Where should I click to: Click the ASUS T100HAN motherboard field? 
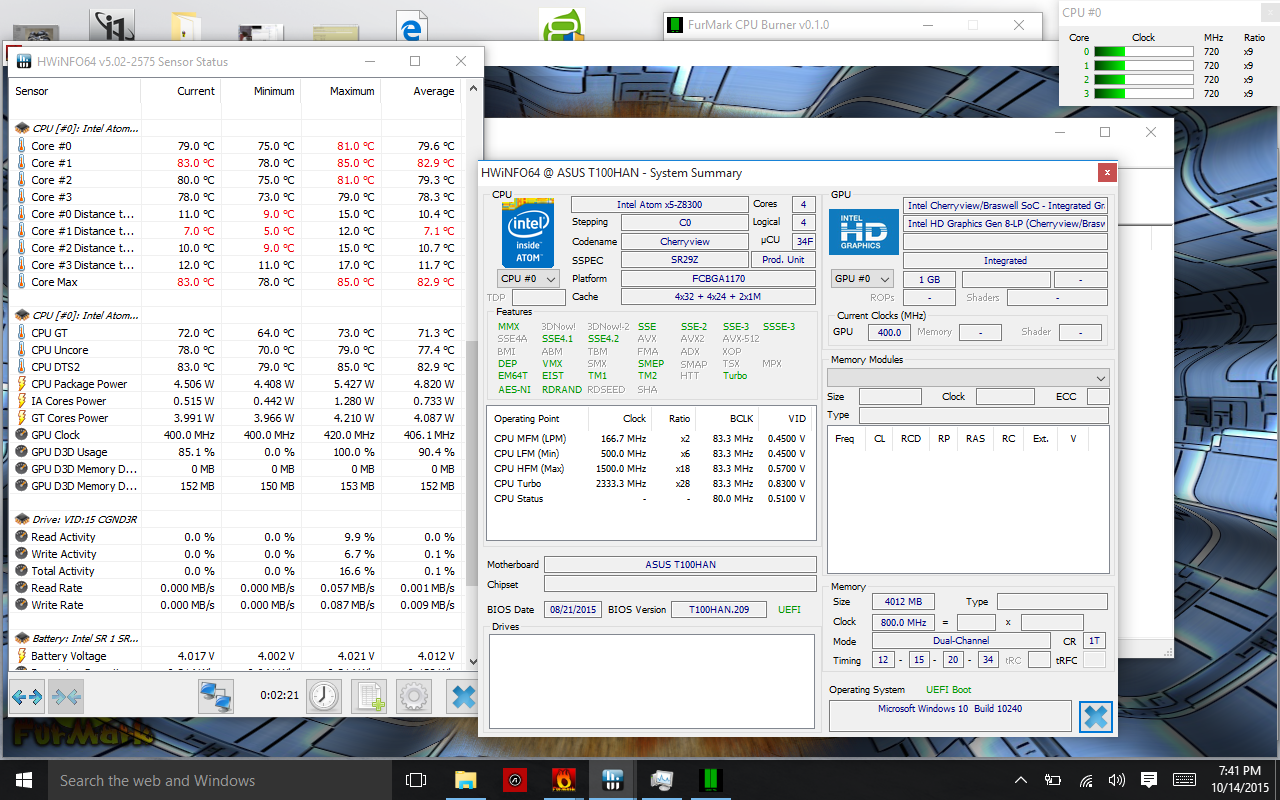pos(680,565)
